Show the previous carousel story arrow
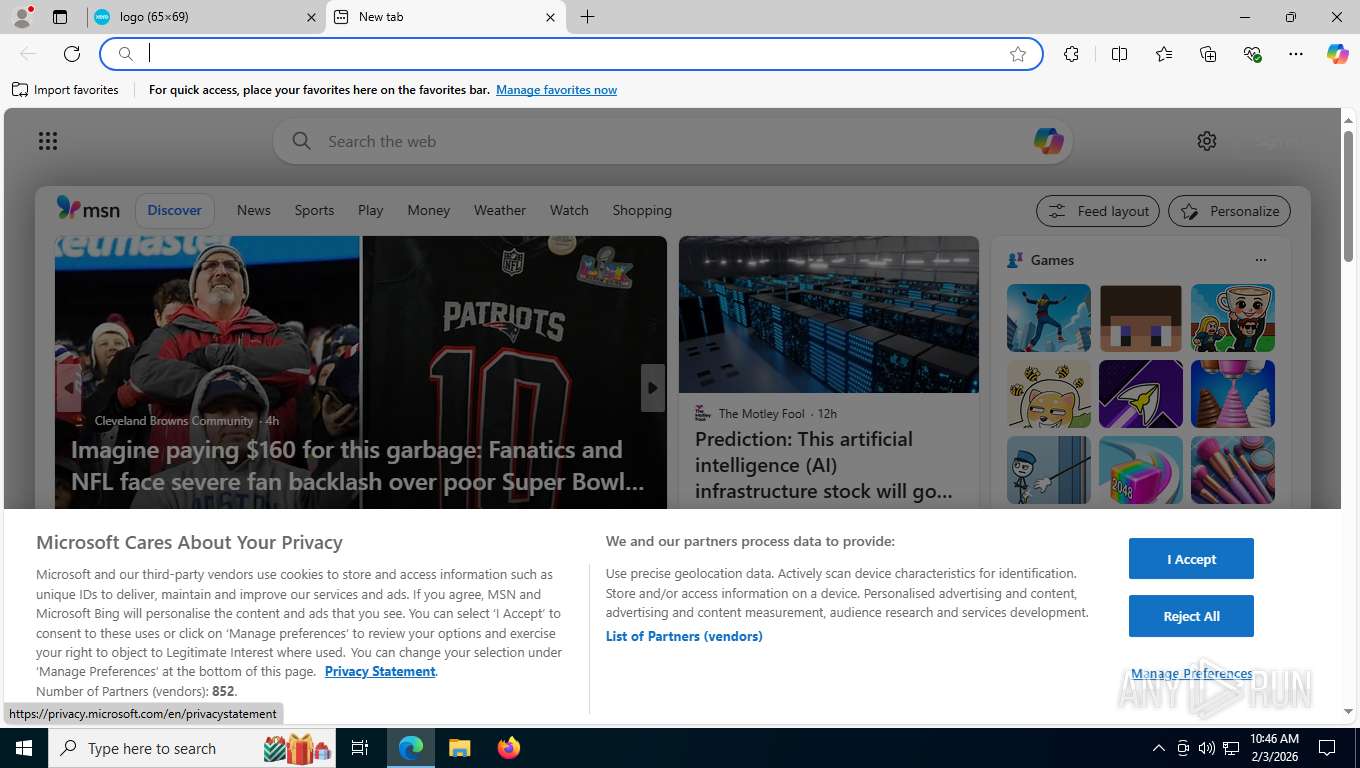 pyautogui.click(x=68, y=388)
